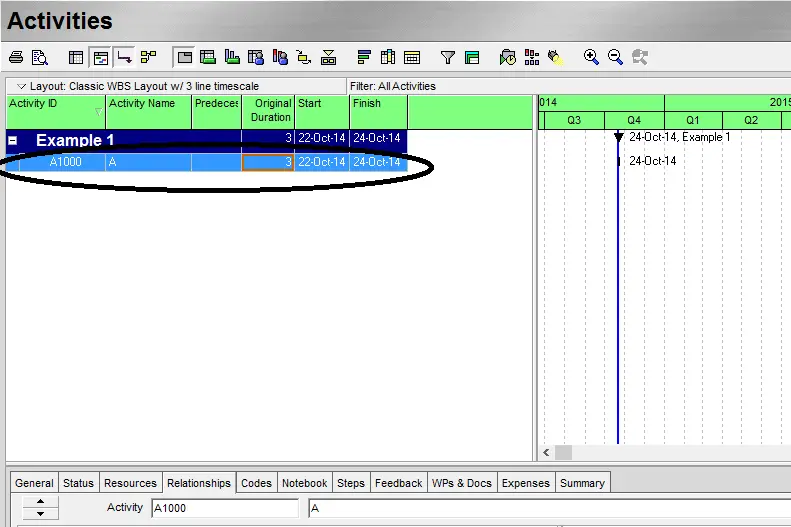This screenshot has height=527, width=791.
Task: Zoom out on the timescale
Action: pyautogui.click(x=615, y=57)
